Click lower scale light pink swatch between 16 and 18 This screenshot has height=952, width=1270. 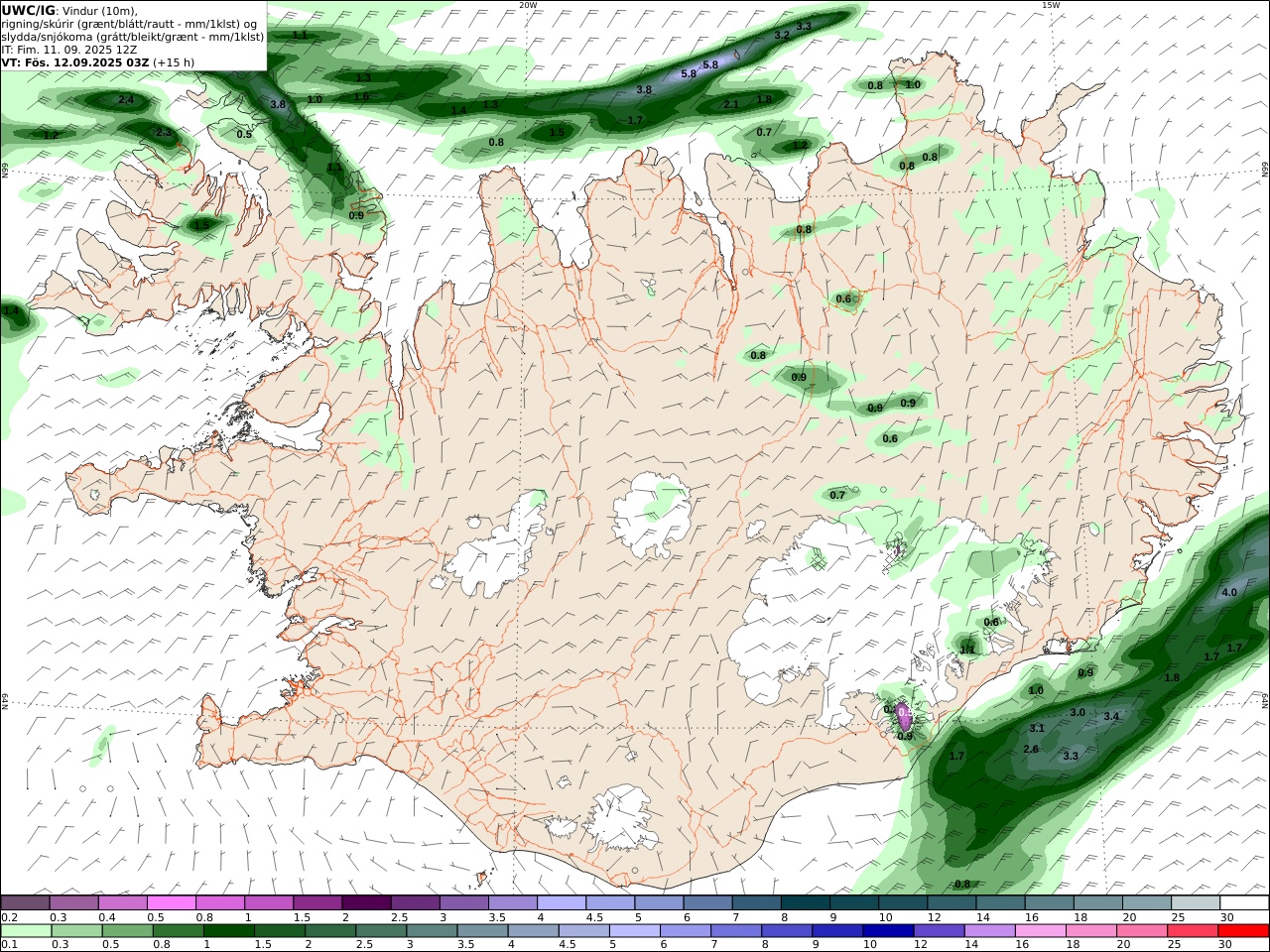[x=1040, y=931]
